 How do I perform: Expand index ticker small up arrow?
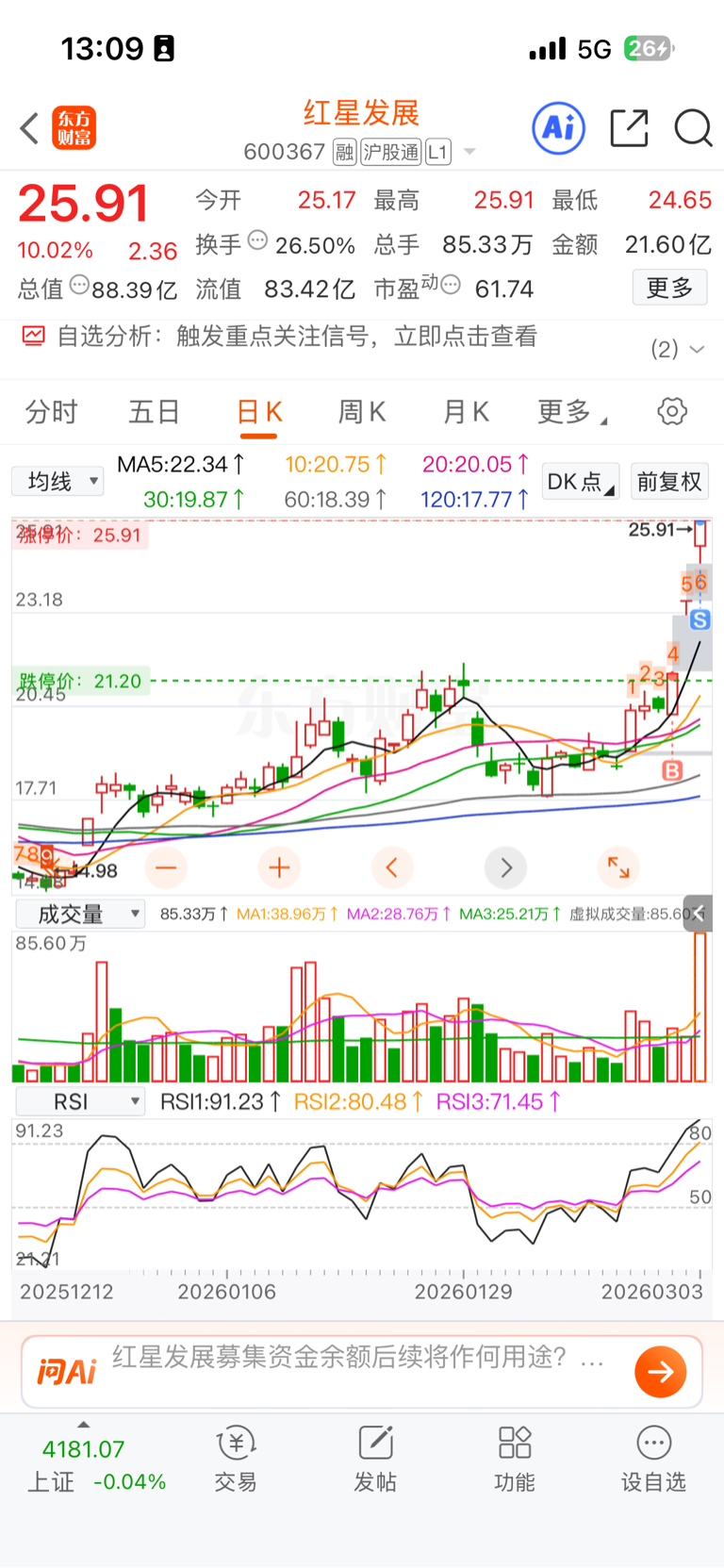click(84, 1424)
